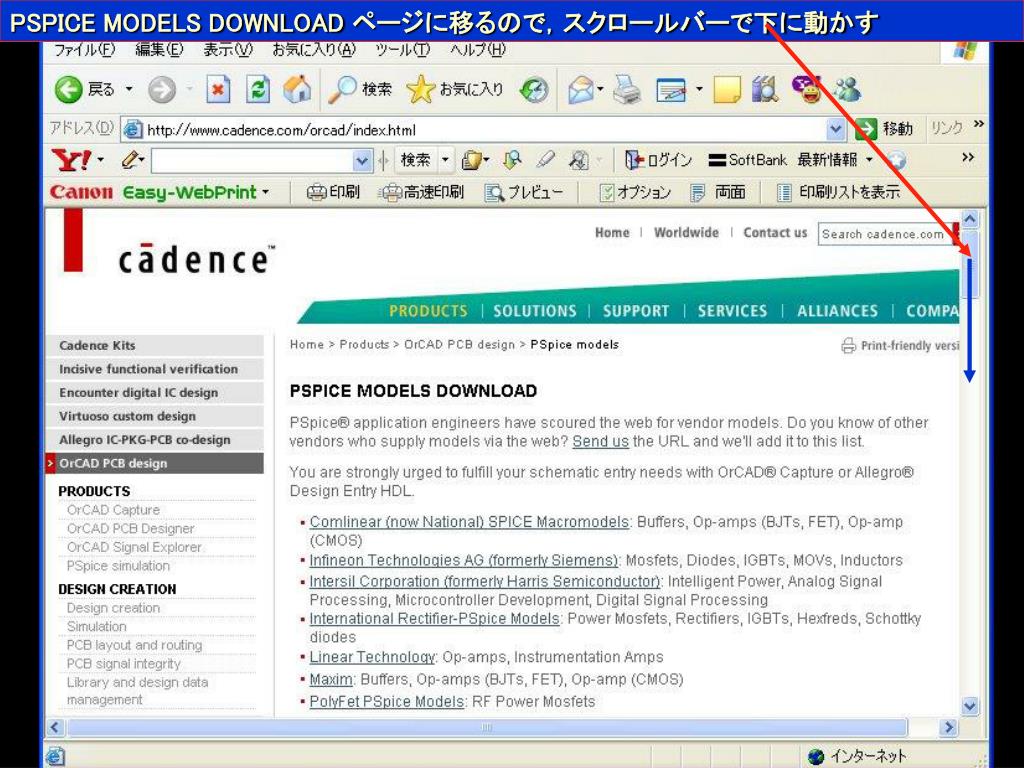Open the 戻る back history dropdown arrow
Image resolution: width=1024 pixels, height=768 pixels.
(129, 89)
